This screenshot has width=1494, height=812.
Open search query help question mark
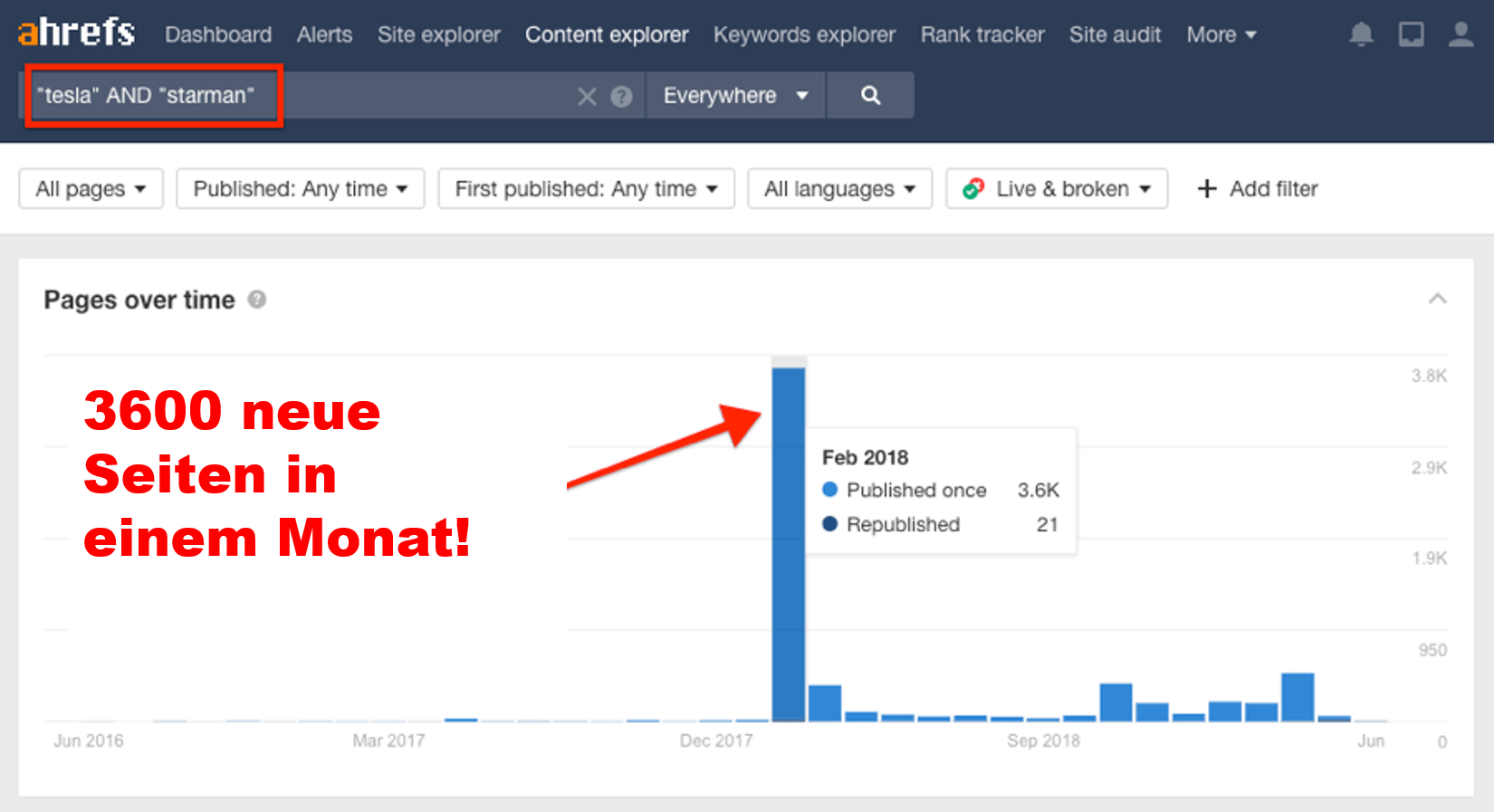point(621,96)
